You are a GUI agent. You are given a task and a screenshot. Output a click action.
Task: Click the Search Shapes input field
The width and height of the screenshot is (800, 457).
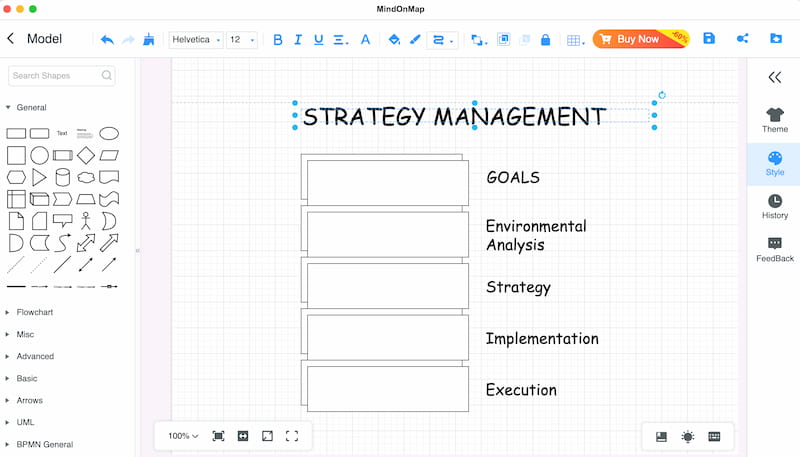pos(61,75)
